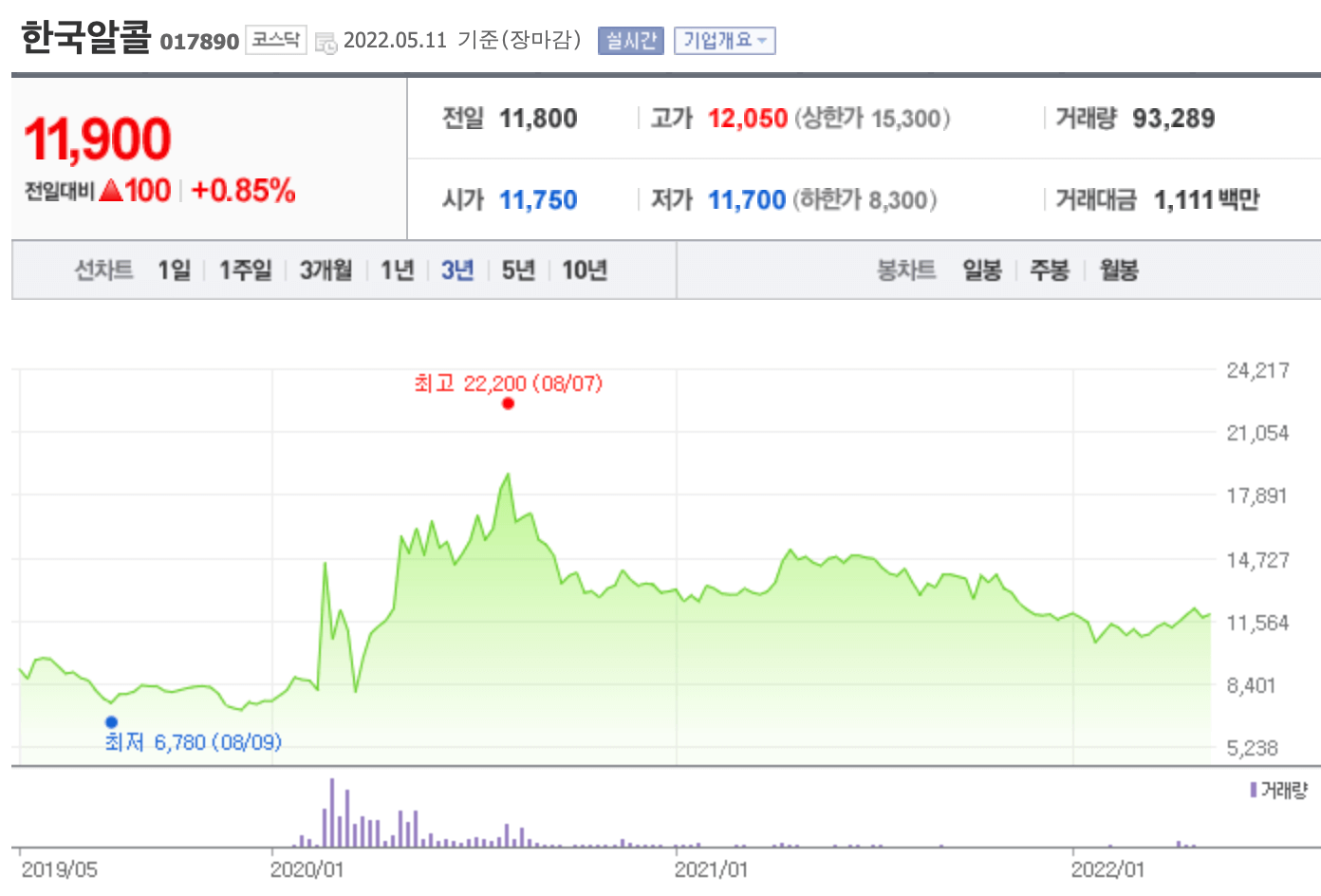This screenshot has height=896, width=1321.
Task: Click the 17,891 y-axis label
Action: coord(1257,495)
